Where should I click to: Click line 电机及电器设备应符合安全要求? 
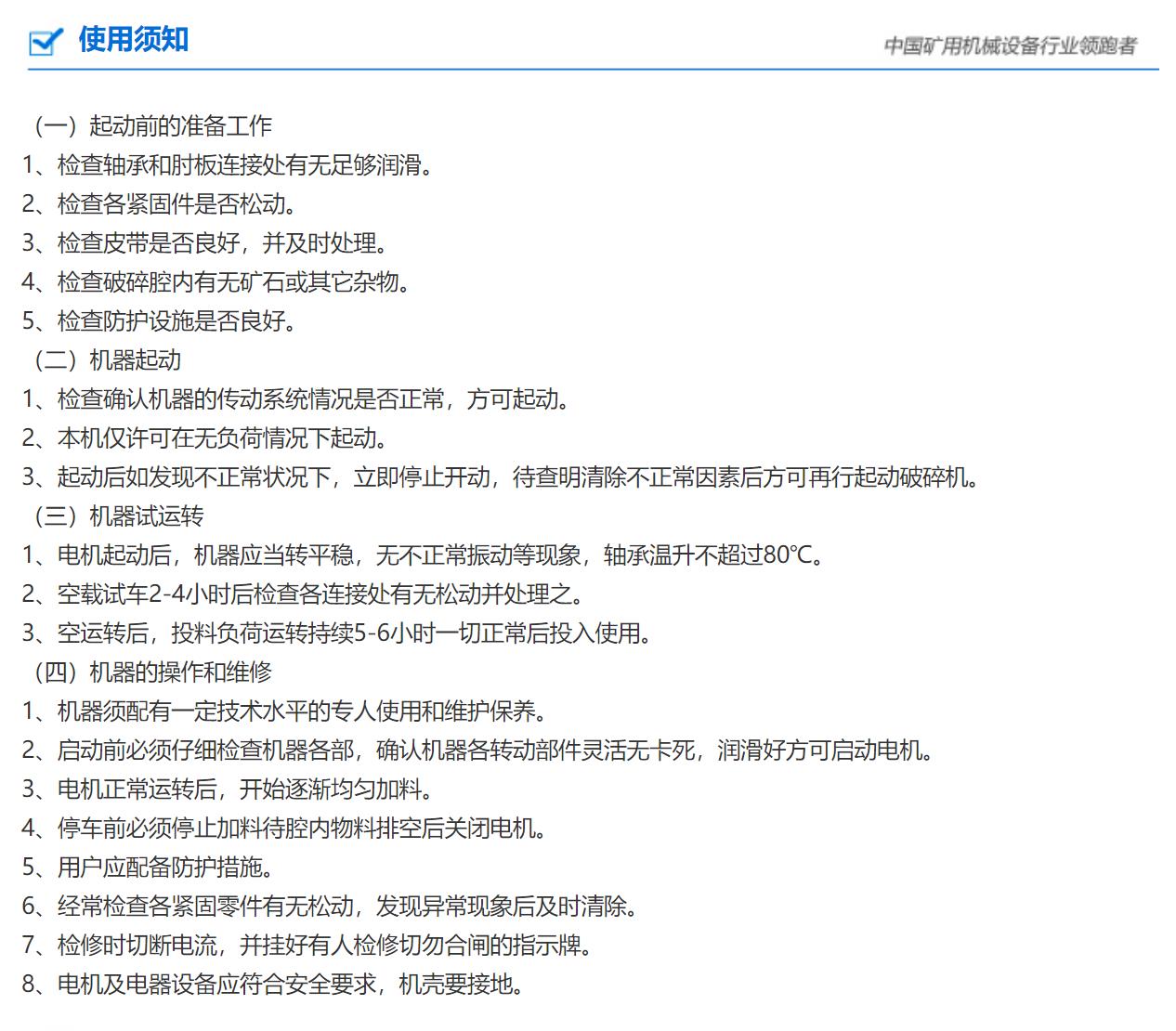[273, 985]
